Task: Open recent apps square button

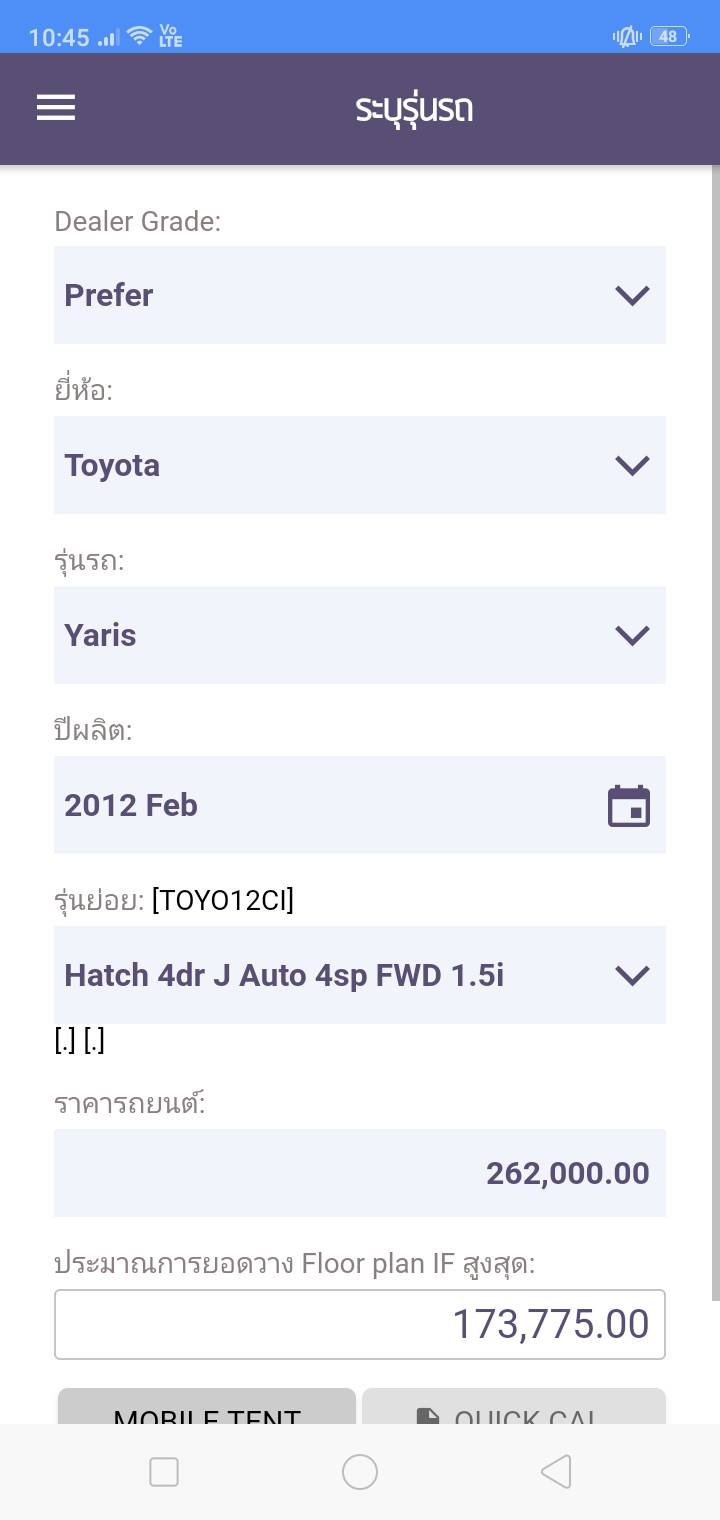Action: (x=164, y=1471)
